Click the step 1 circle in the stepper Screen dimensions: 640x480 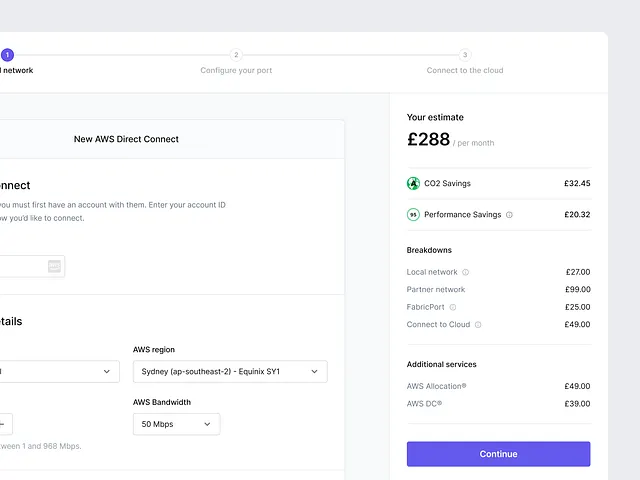[7, 55]
